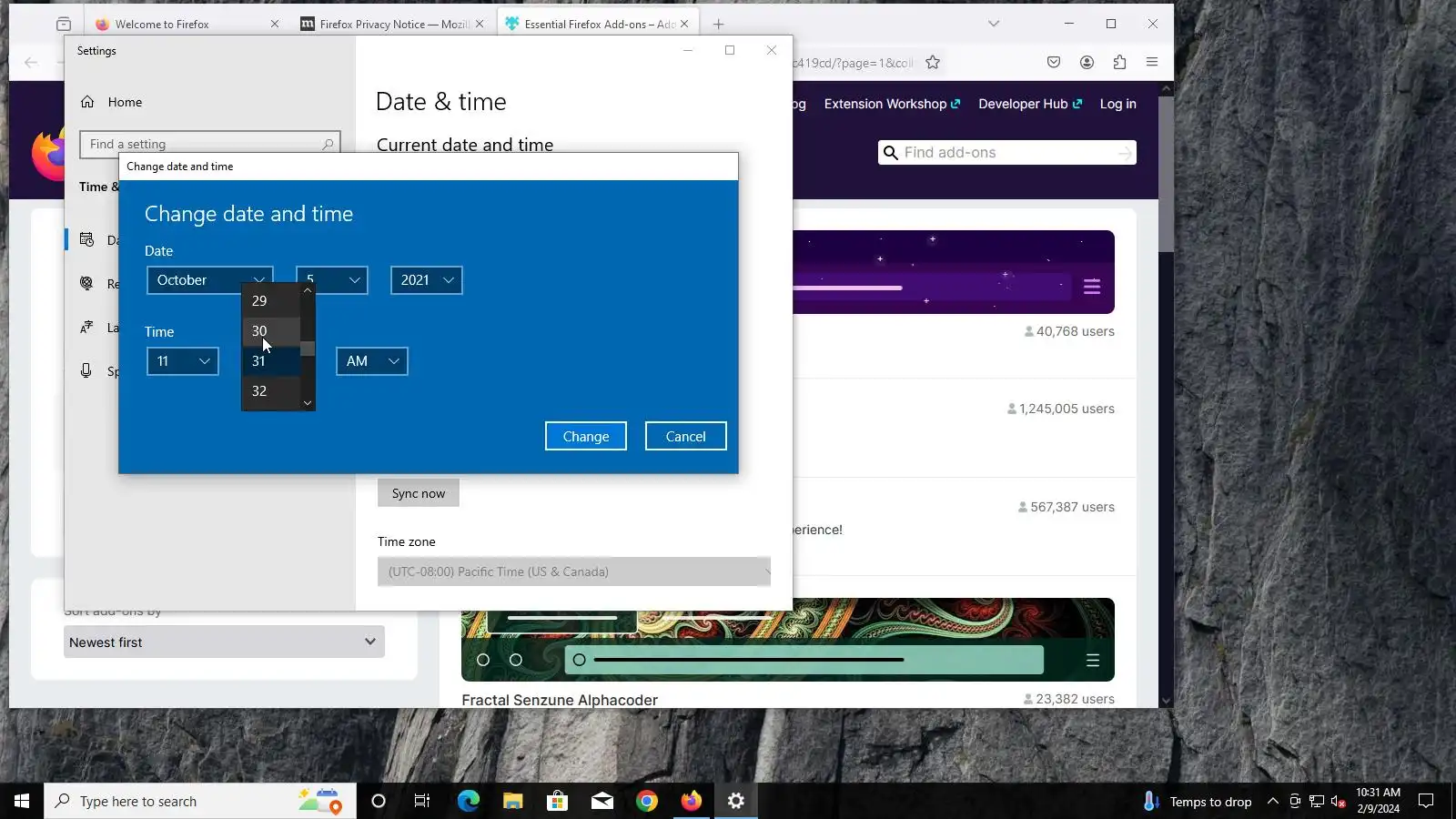
Task: Open the volume icon in system tray
Action: [1339, 802]
